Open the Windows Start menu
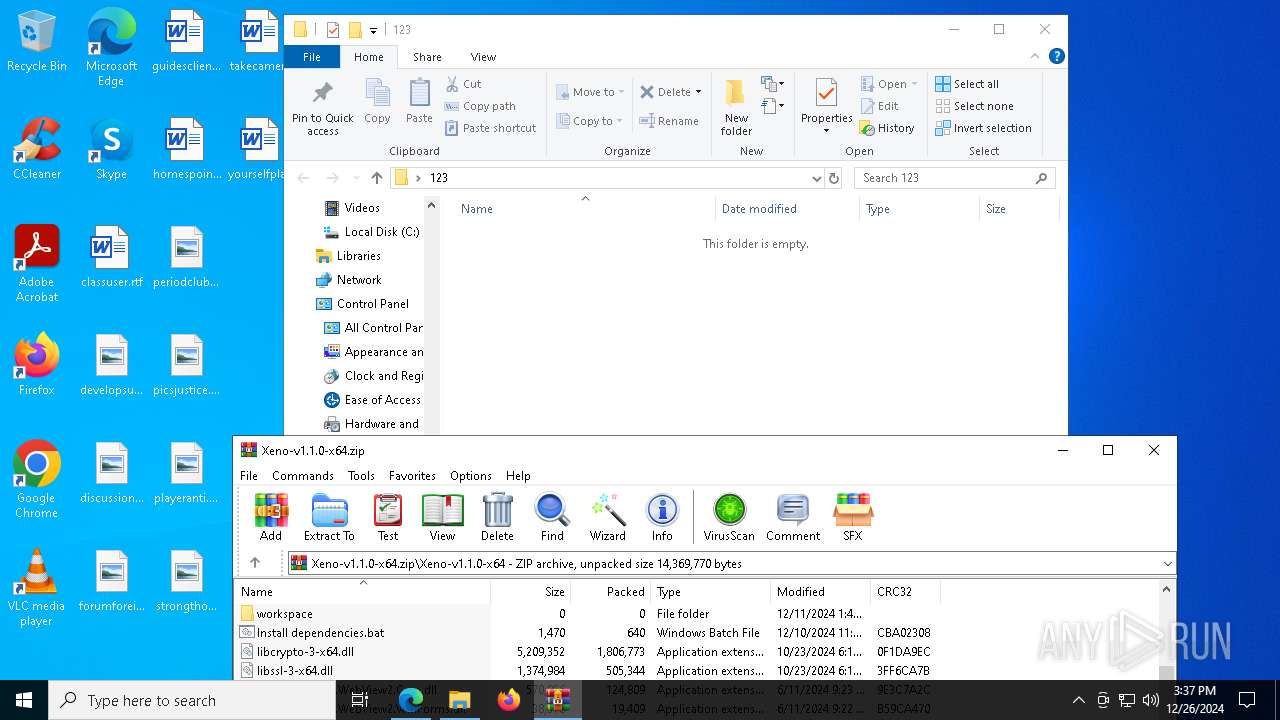The image size is (1280, 720). (24, 700)
